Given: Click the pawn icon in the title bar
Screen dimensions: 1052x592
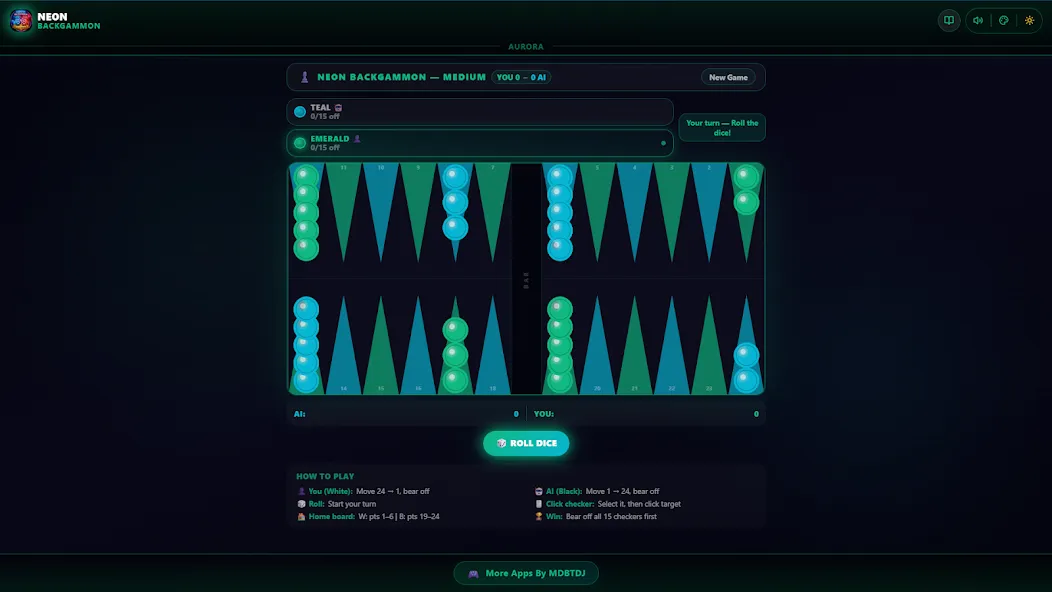Looking at the screenshot, I should click(305, 77).
